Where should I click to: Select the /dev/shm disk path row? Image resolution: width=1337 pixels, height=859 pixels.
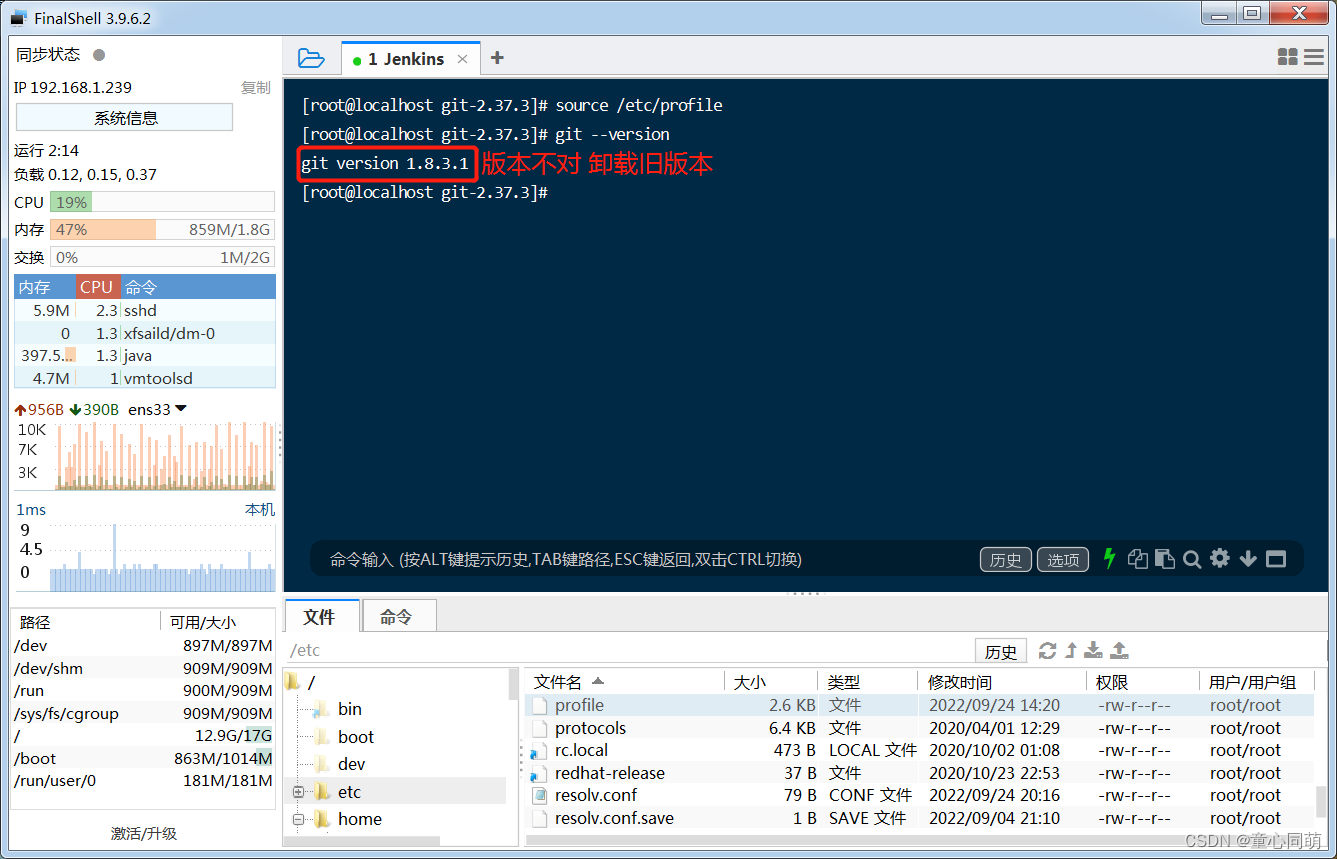(143, 668)
